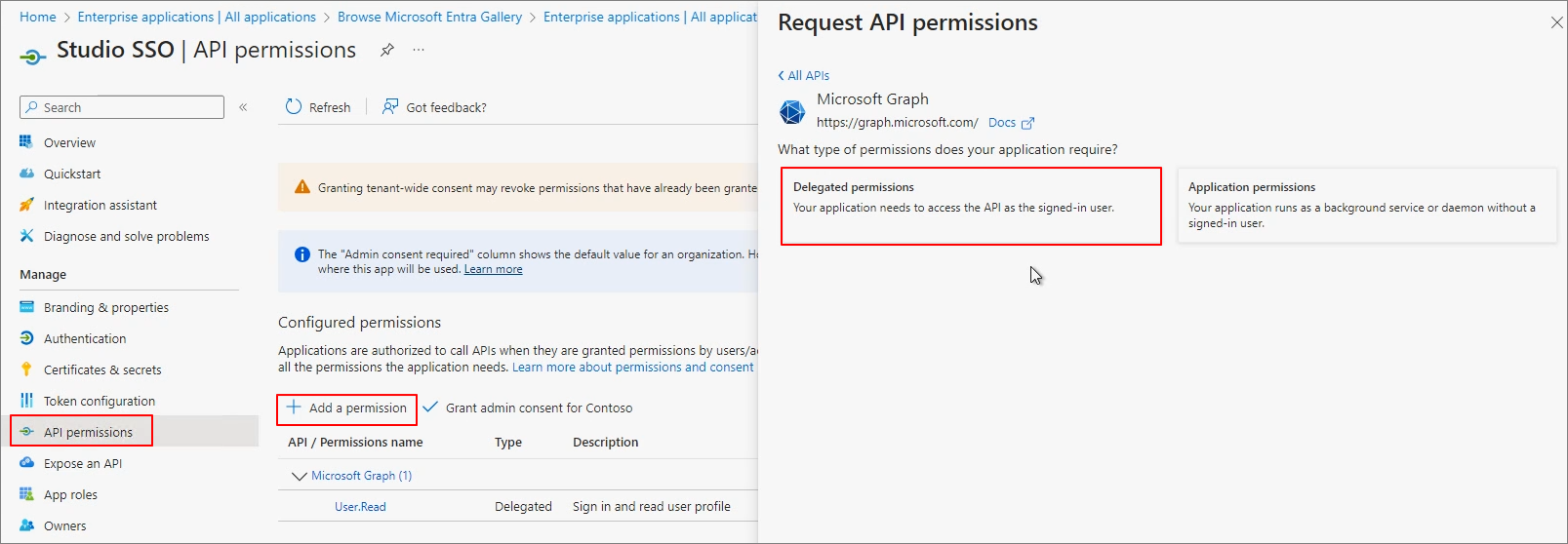1568x544 pixels.
Task: Click the Diagnose and solve problems icon
Action: tap(26, 236)
